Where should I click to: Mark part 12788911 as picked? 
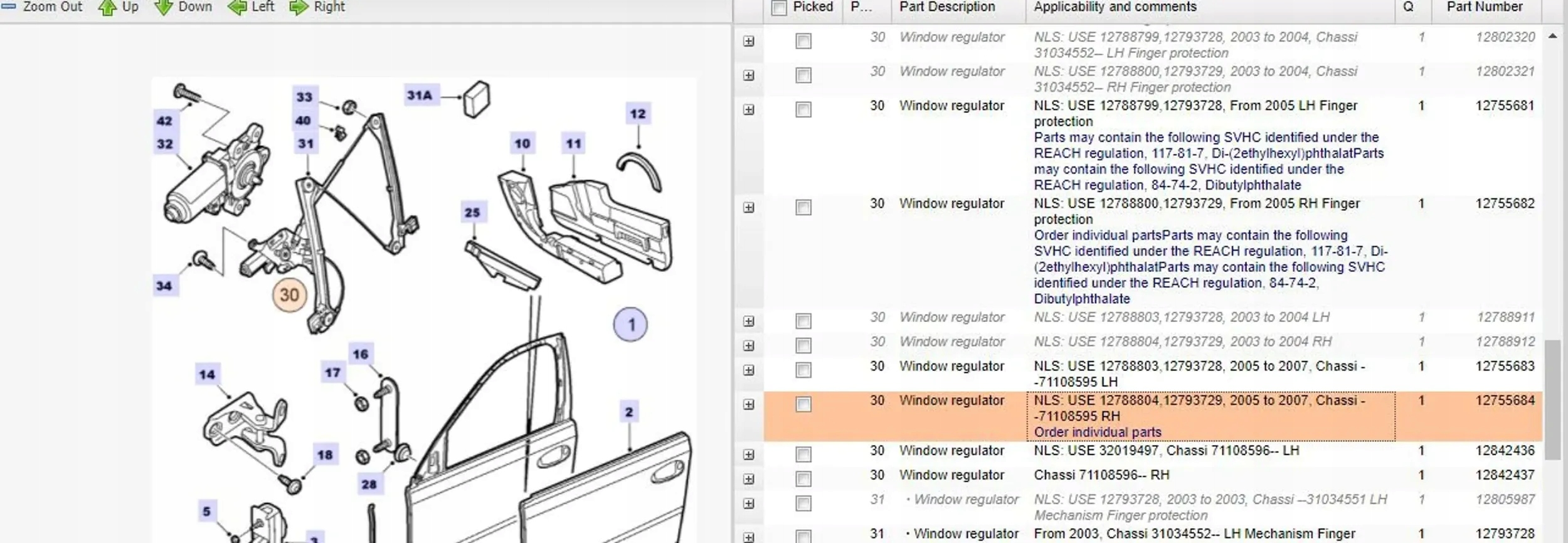click(x=803, y=321)
